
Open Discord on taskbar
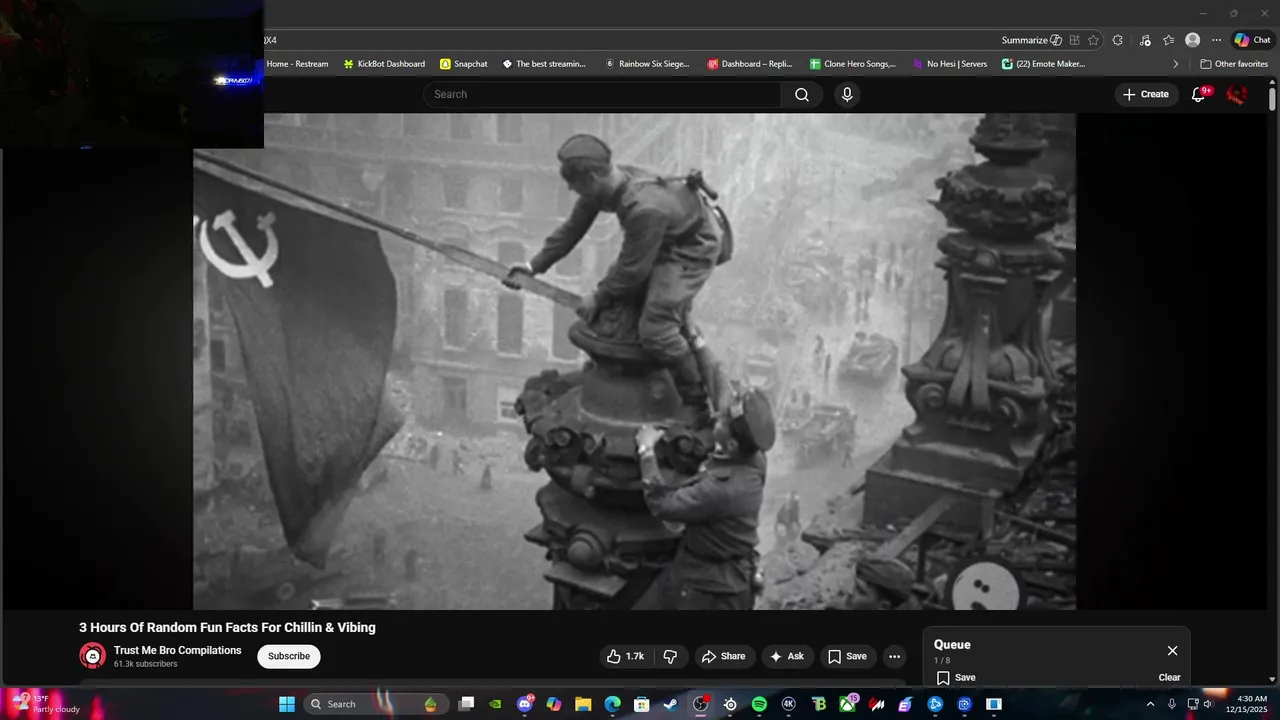(x=525, y=704)
